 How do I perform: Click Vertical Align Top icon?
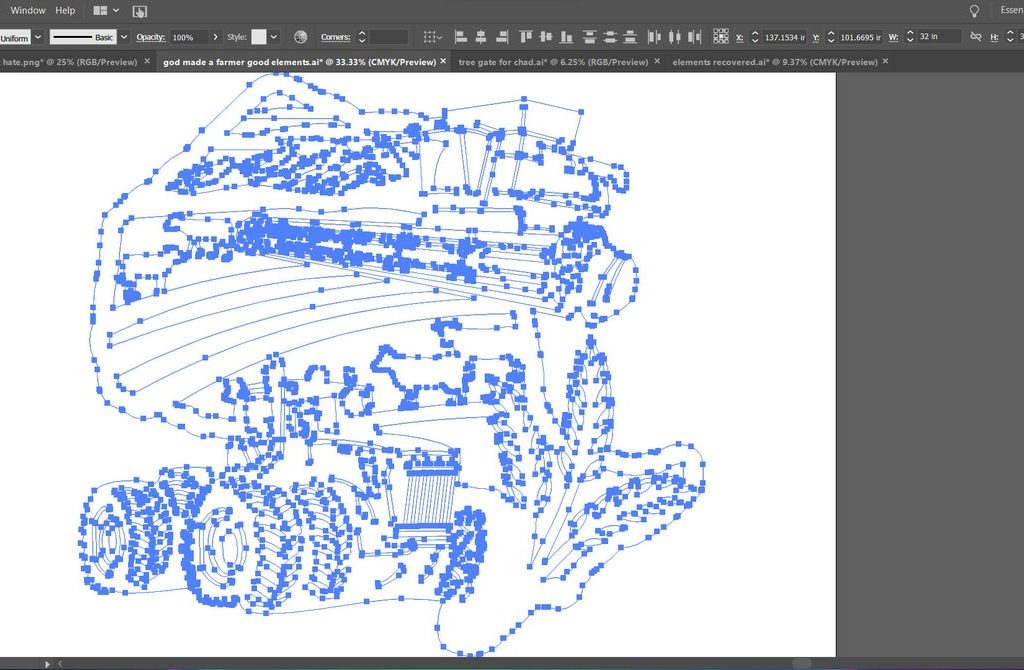click(x=526, y=37)
